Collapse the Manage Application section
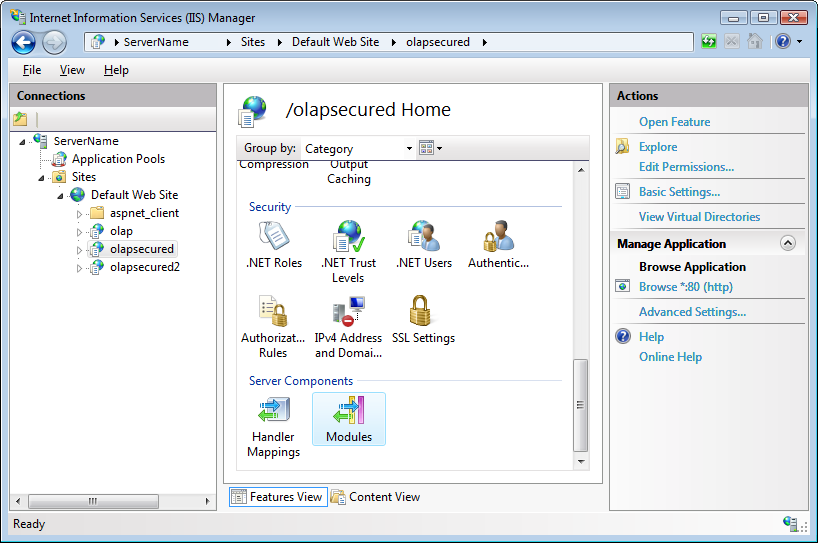This screenshot has height=543, width=818. [x=788, y=244]
